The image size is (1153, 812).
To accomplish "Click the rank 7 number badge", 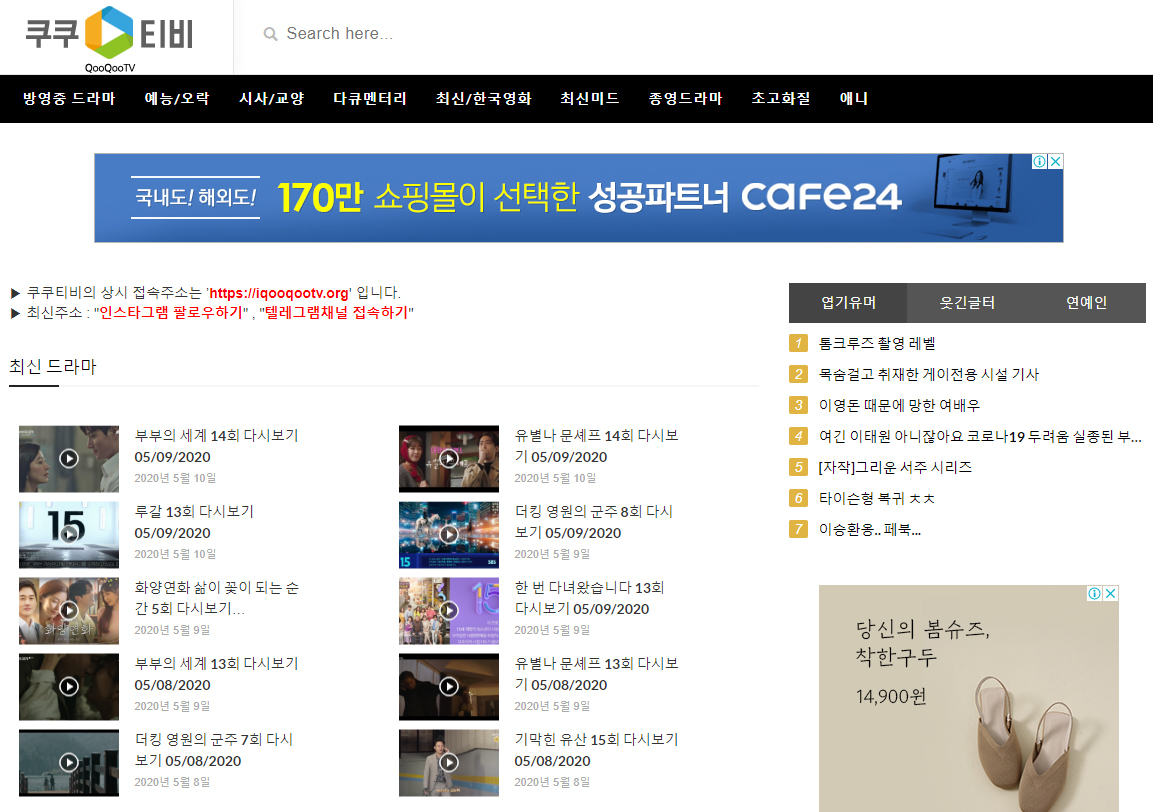I will click(x=798, y=530).
